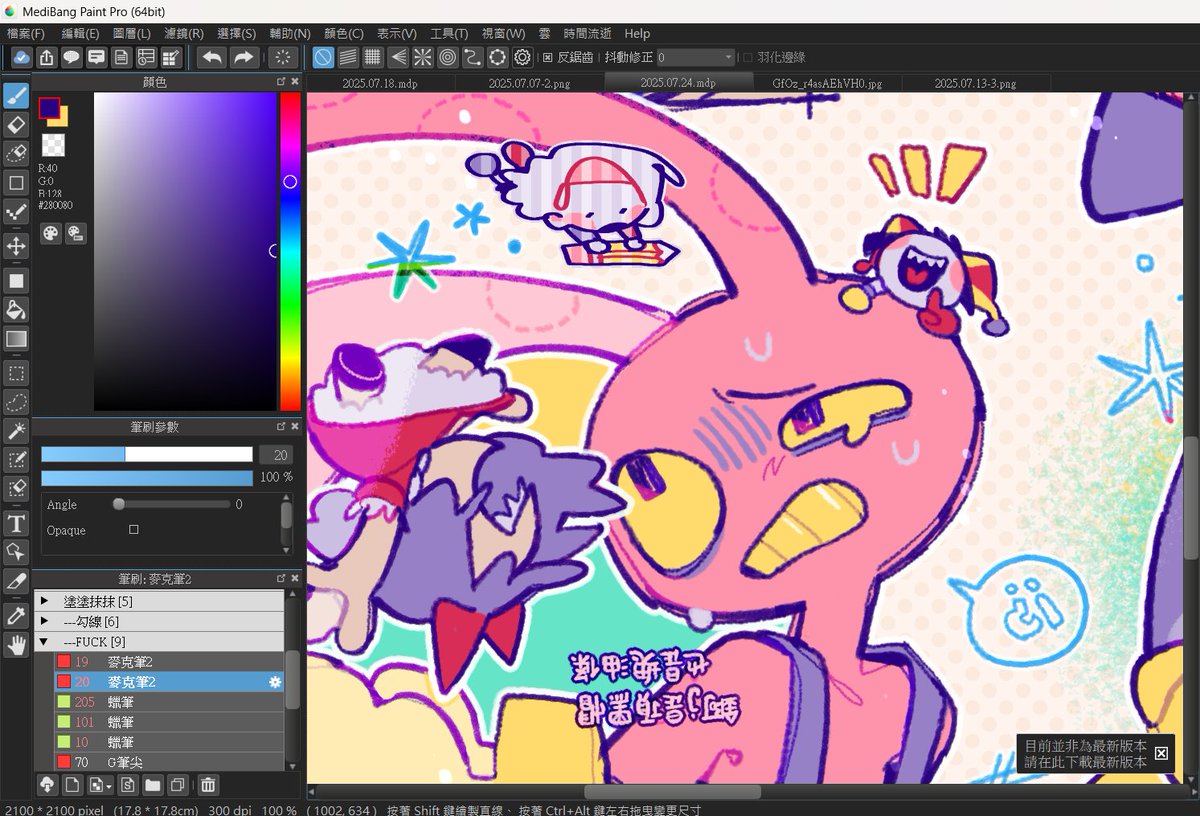
Task: Pop out the 顏色 panel
Action: point(282,82)
